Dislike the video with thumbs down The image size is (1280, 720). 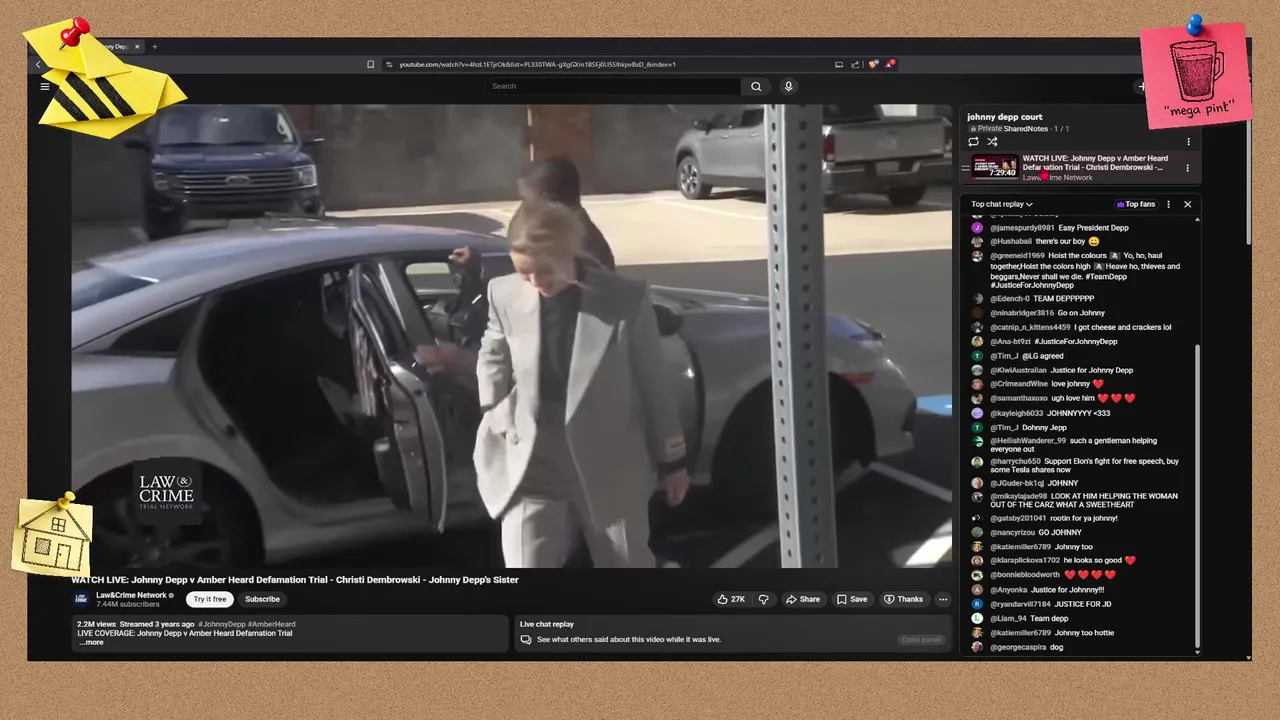point(763,599)
